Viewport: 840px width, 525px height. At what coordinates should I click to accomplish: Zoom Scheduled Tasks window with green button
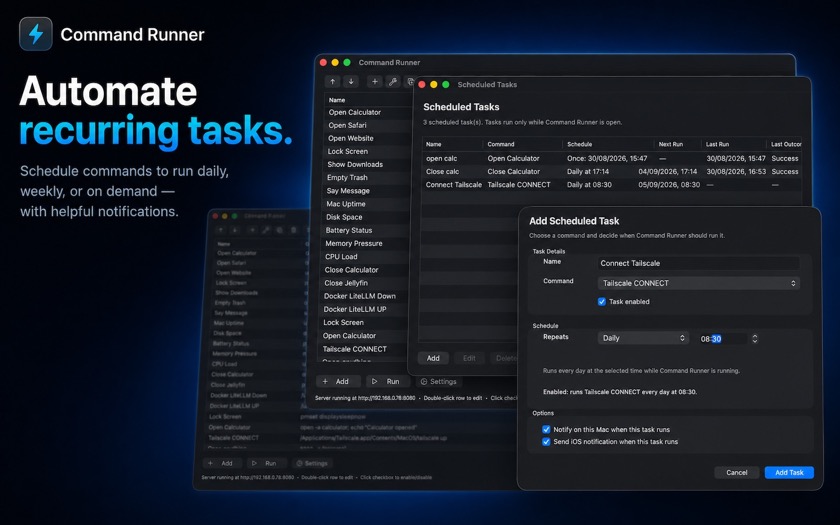click(x=446, y=85)
